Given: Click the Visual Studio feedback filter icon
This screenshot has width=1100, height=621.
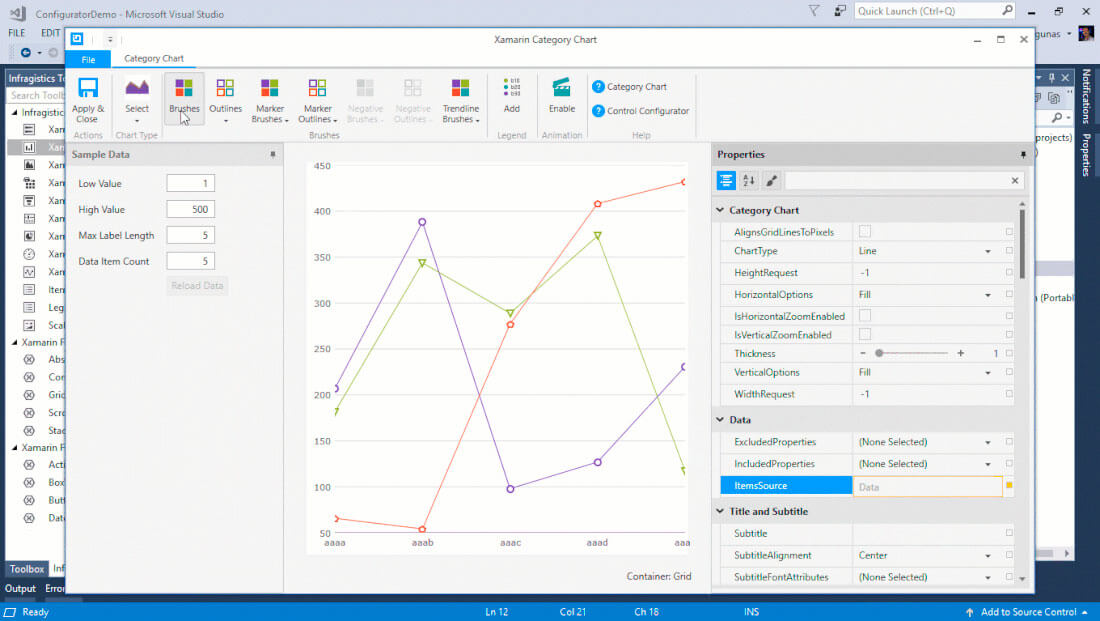Looking at the screenshot, I should click(814, 11).
